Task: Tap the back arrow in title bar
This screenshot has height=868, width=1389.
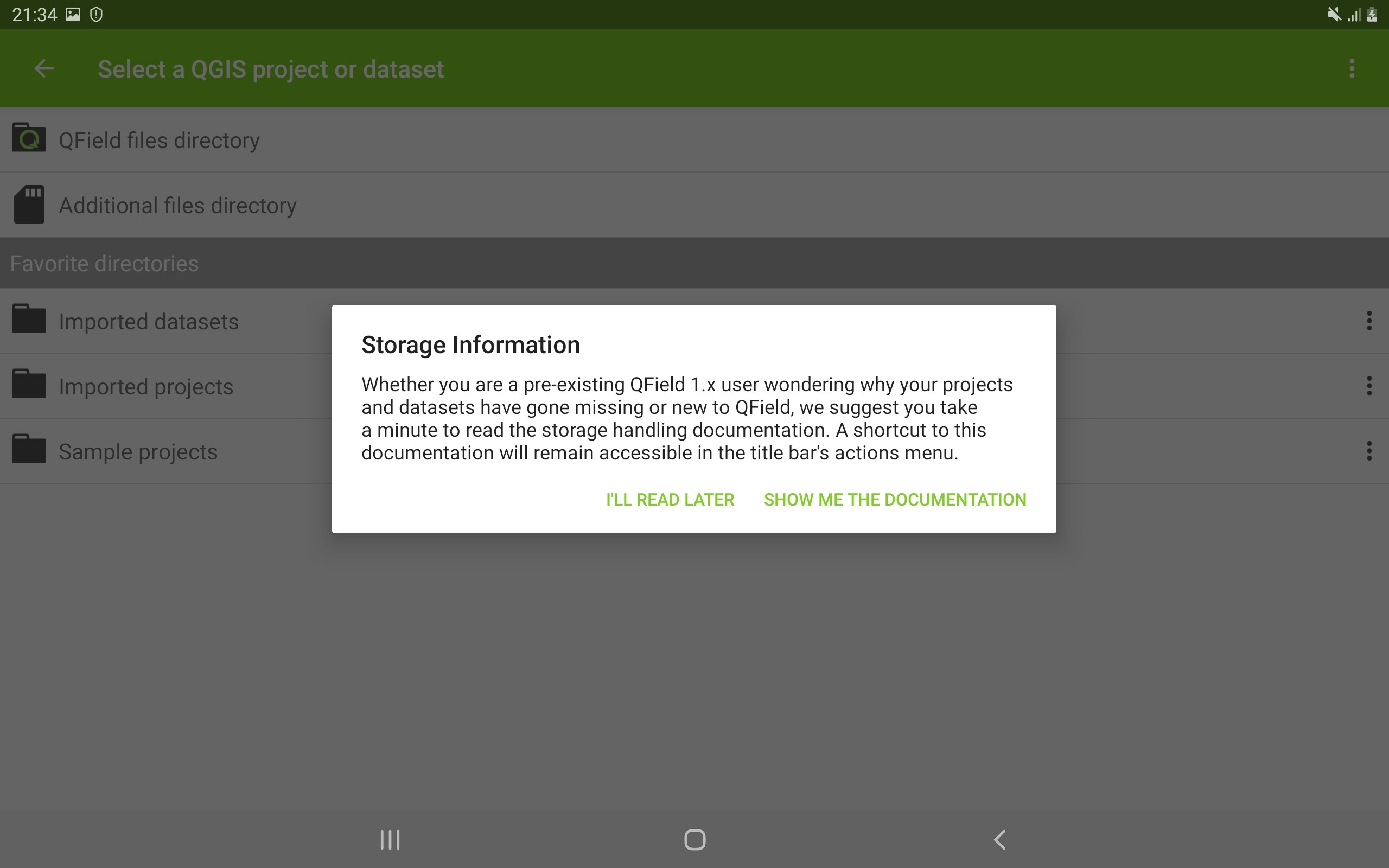Action: click(x=44, y=69)
